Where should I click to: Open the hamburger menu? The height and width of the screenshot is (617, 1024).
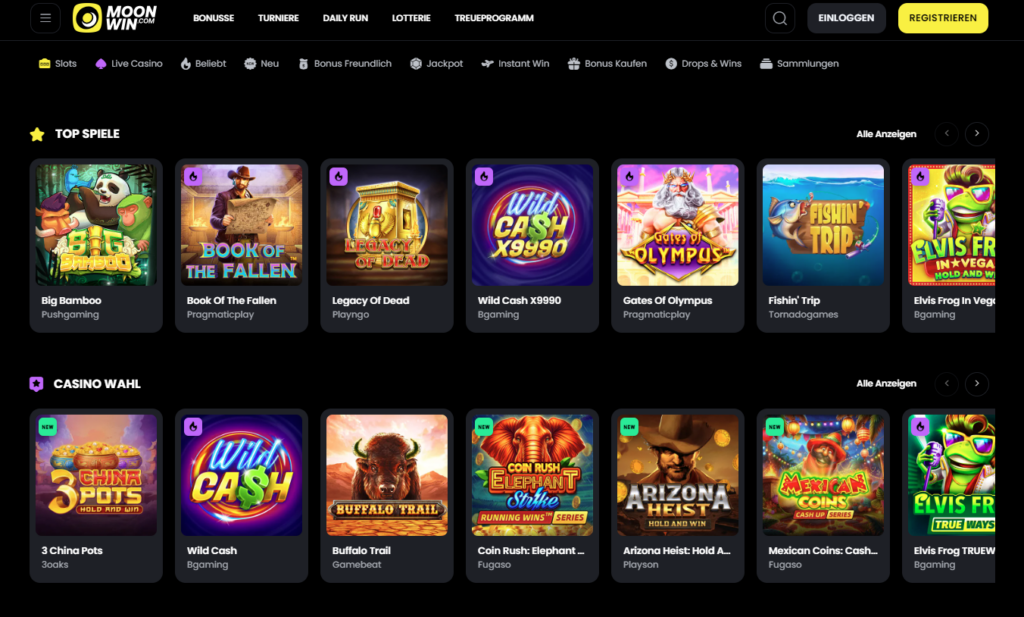(44, 17)
